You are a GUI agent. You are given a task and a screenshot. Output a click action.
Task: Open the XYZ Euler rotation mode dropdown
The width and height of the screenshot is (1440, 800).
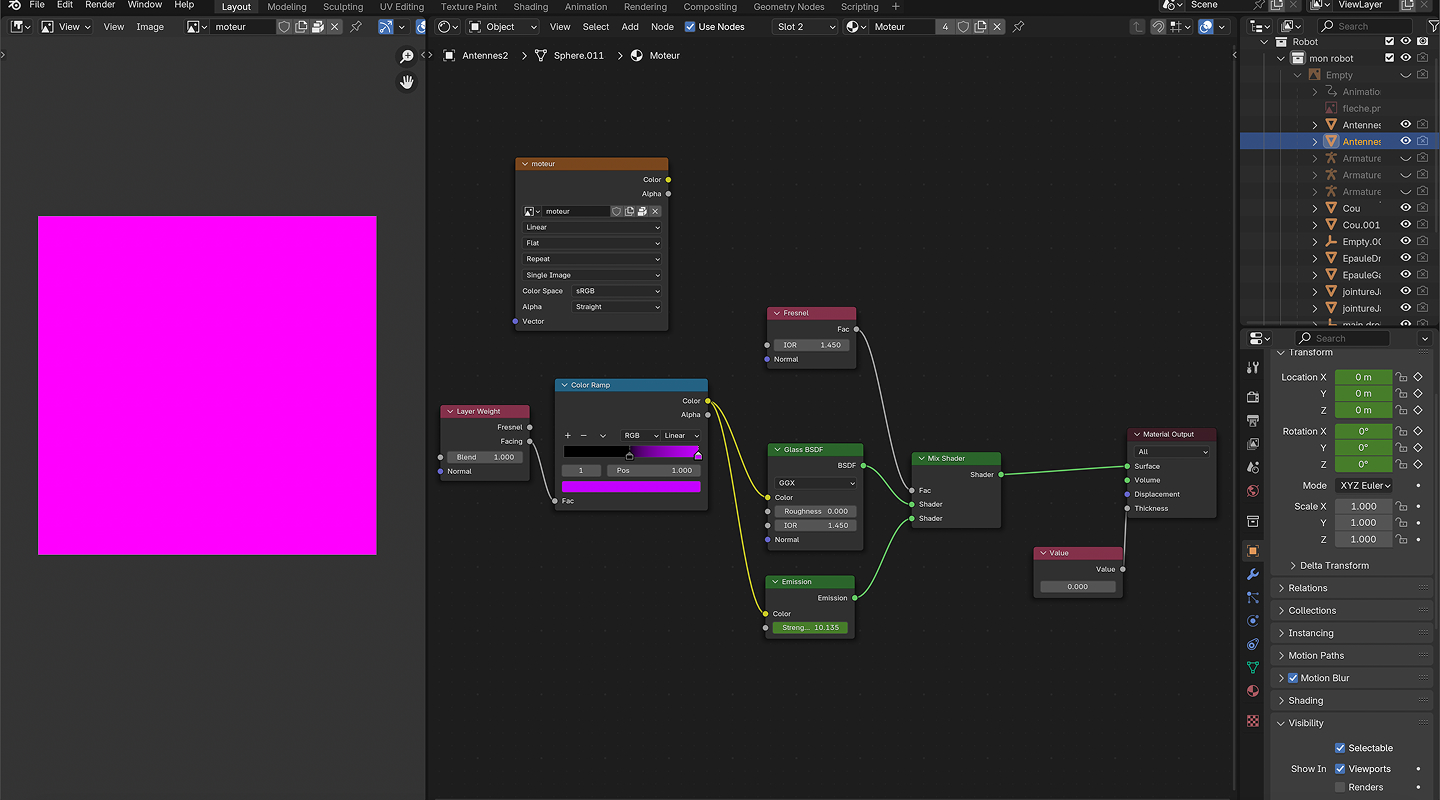pos(1364,485)
